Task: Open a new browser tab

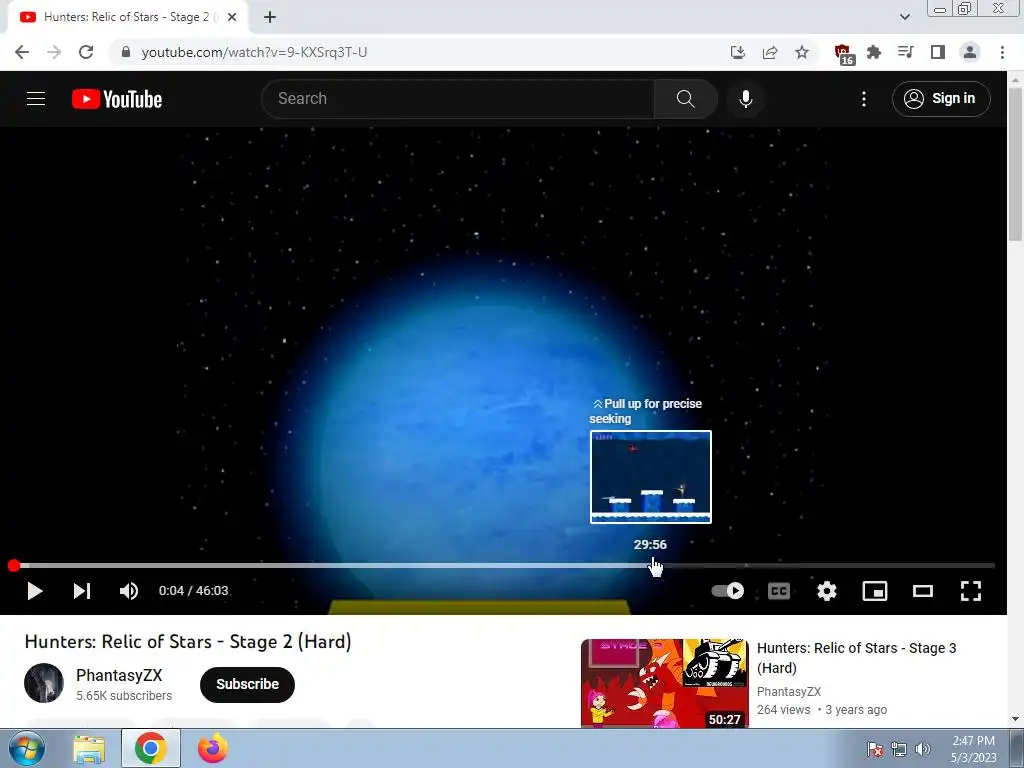Action: 270,18
